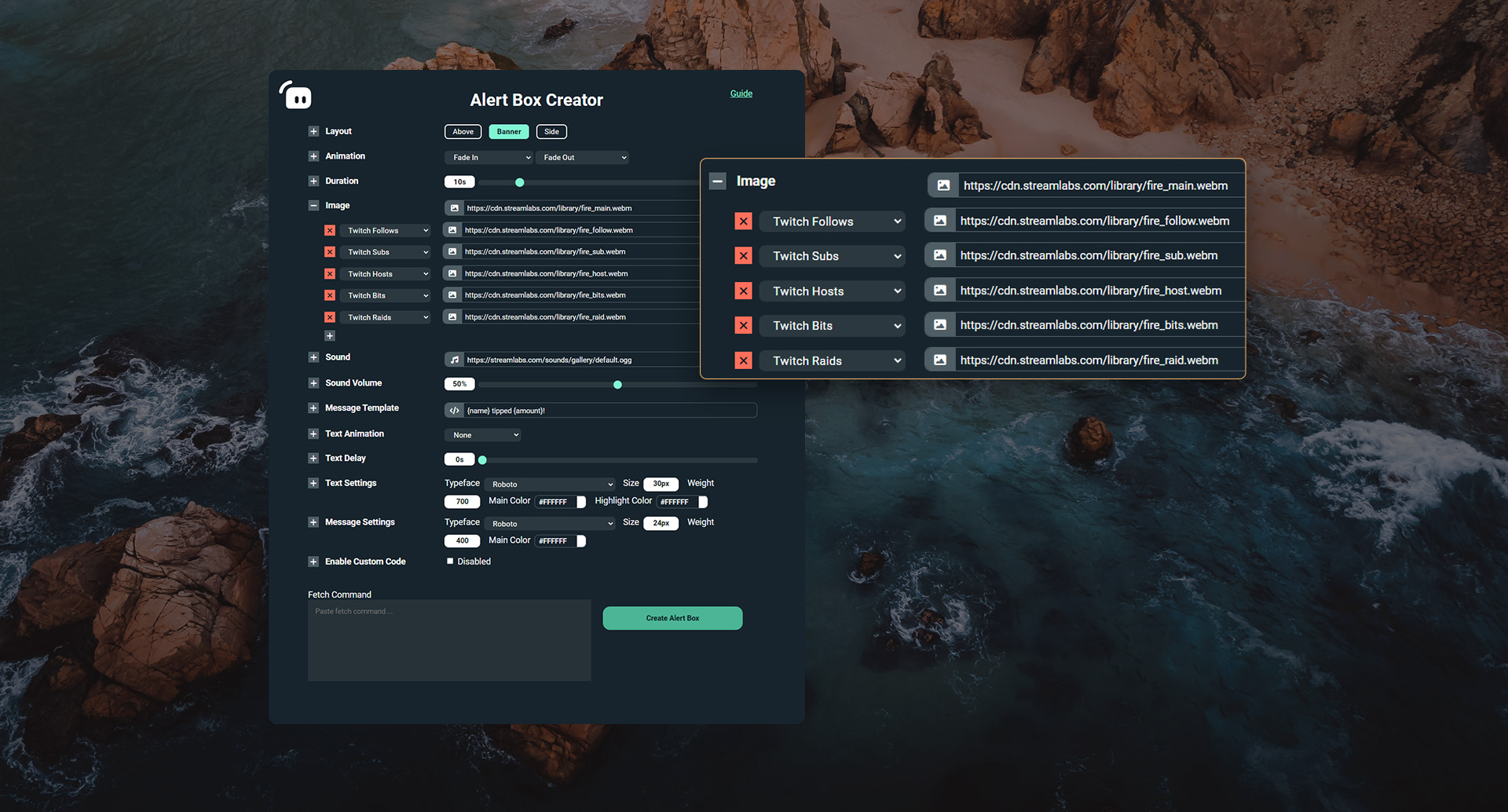Click image icon beside fire_sub.webm in enlarged panel
The height and width of the screenshot is (812, 1508).
[940, 255]
